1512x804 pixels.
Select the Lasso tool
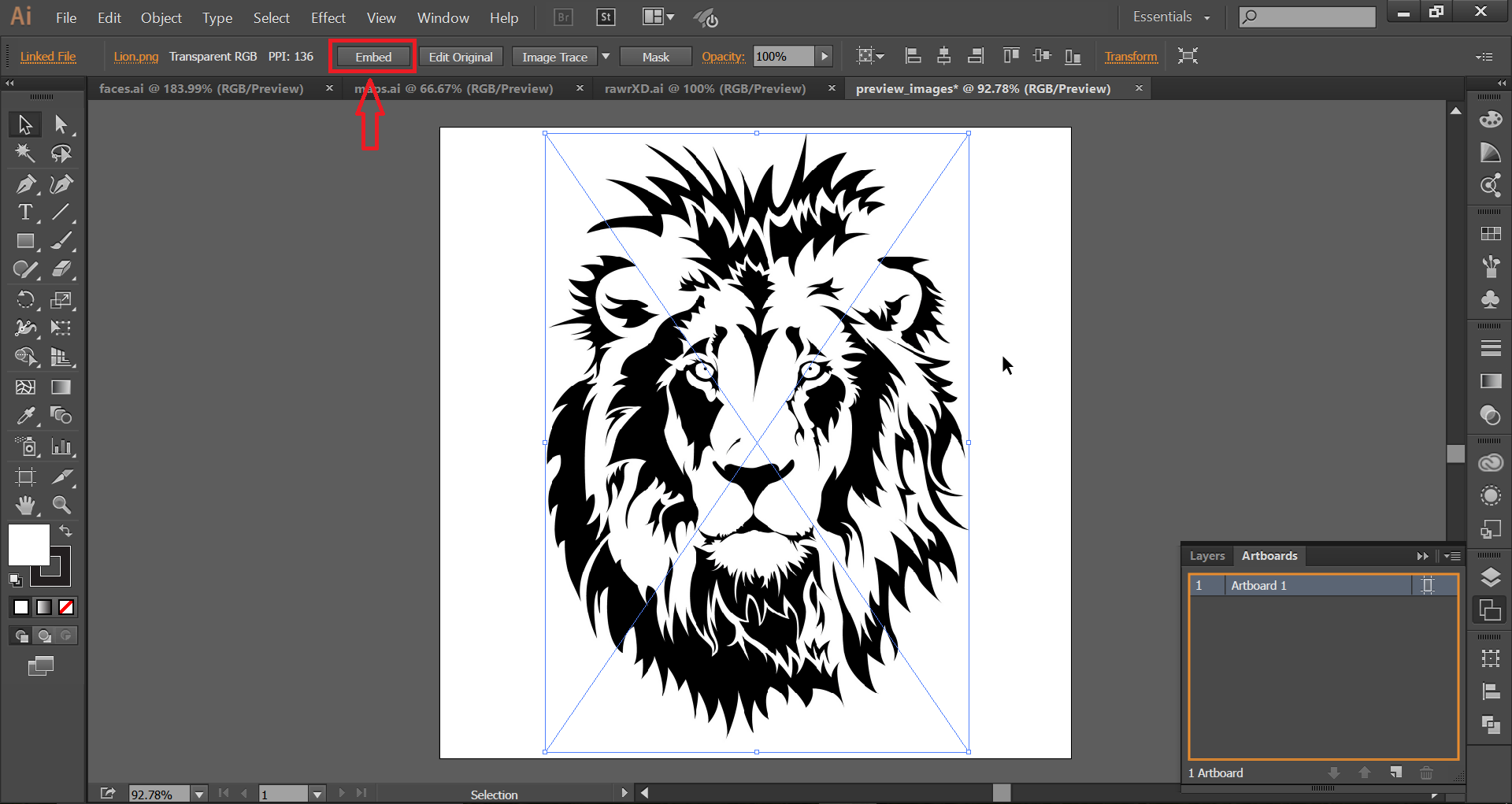(x=61, y=154)
